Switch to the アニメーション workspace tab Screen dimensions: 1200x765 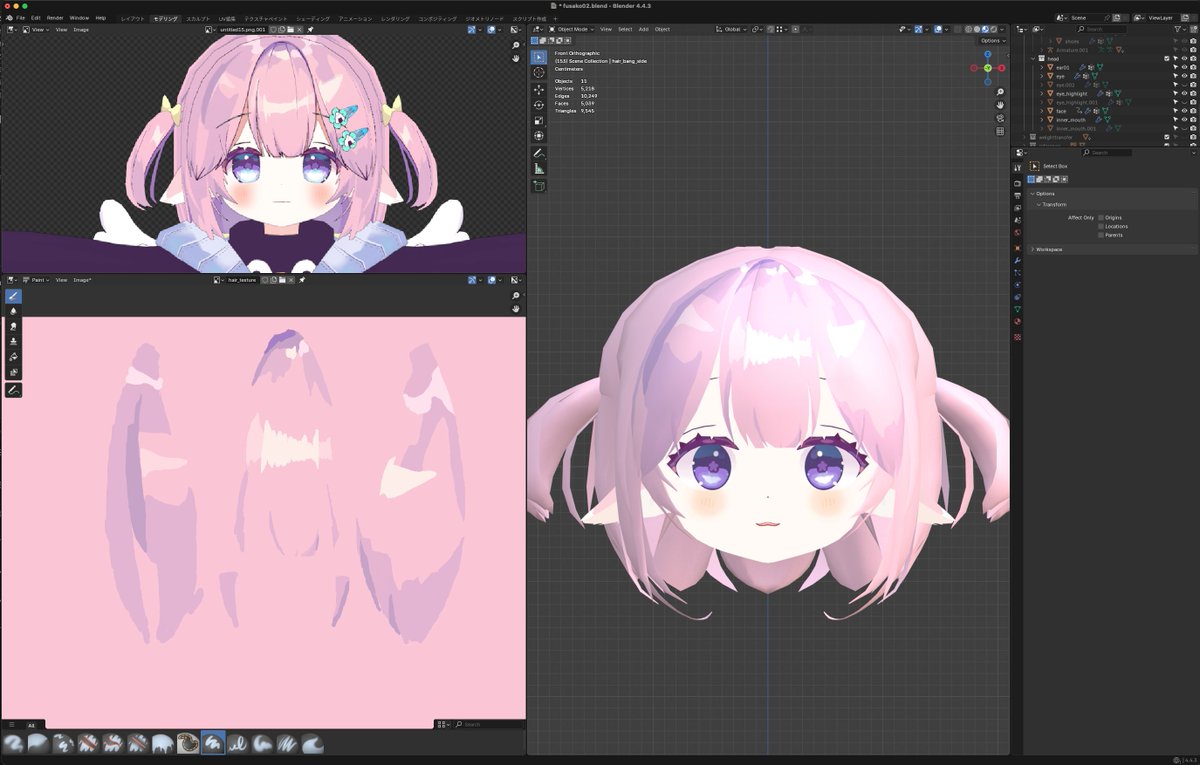pyautogui.click(x=355, y=18)
